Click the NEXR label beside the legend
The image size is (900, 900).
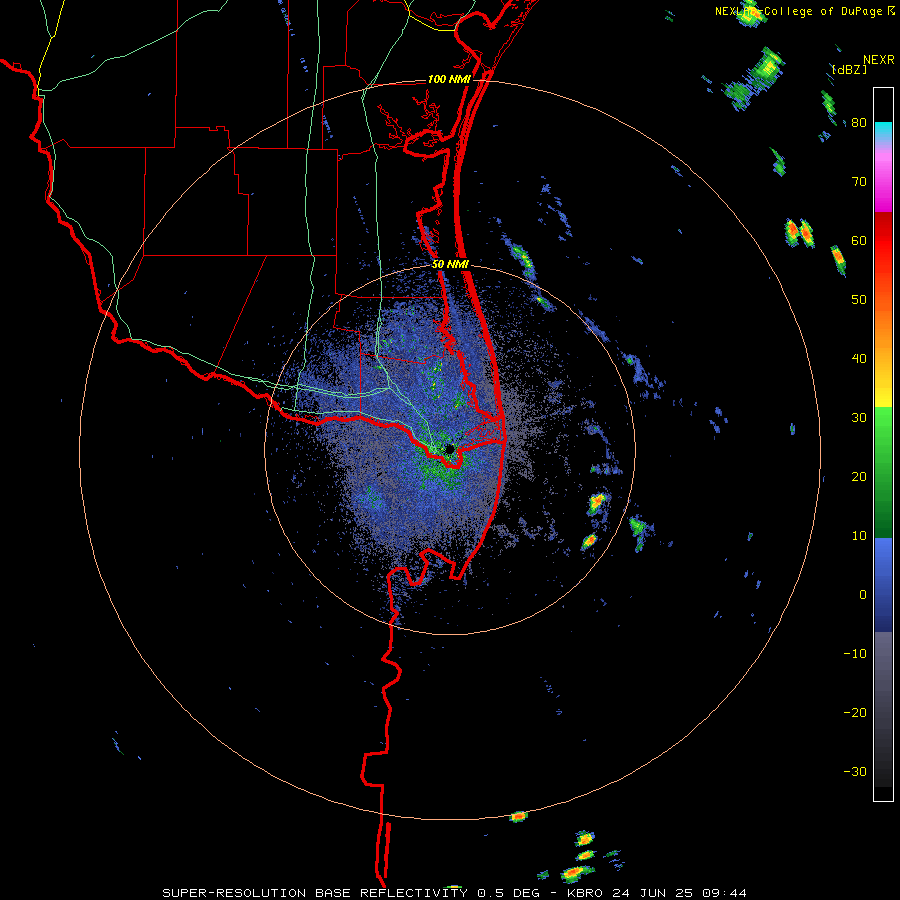(878, 60)
